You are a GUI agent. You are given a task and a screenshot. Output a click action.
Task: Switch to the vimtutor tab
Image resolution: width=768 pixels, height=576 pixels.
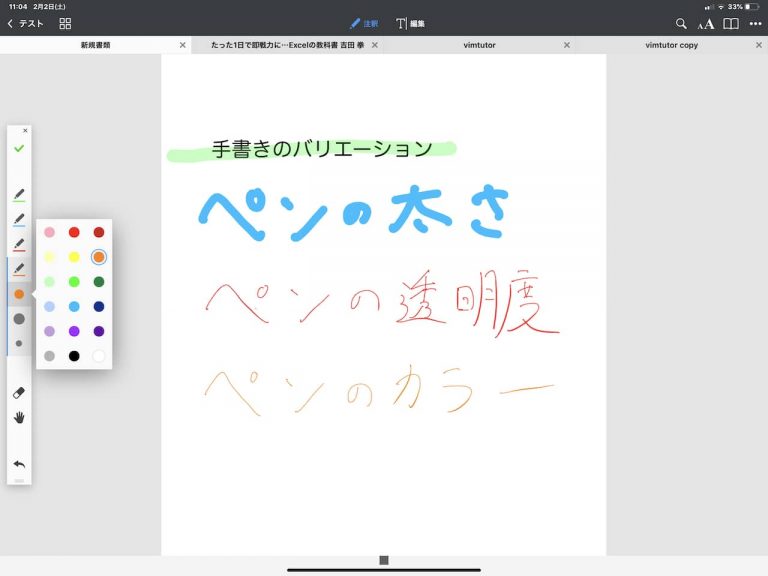[479, 45]
